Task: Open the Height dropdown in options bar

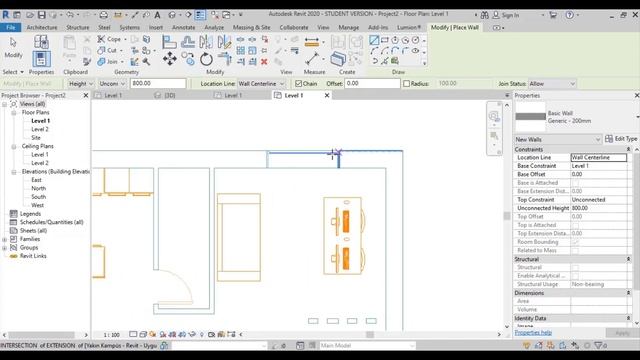Action: (80, 84)
